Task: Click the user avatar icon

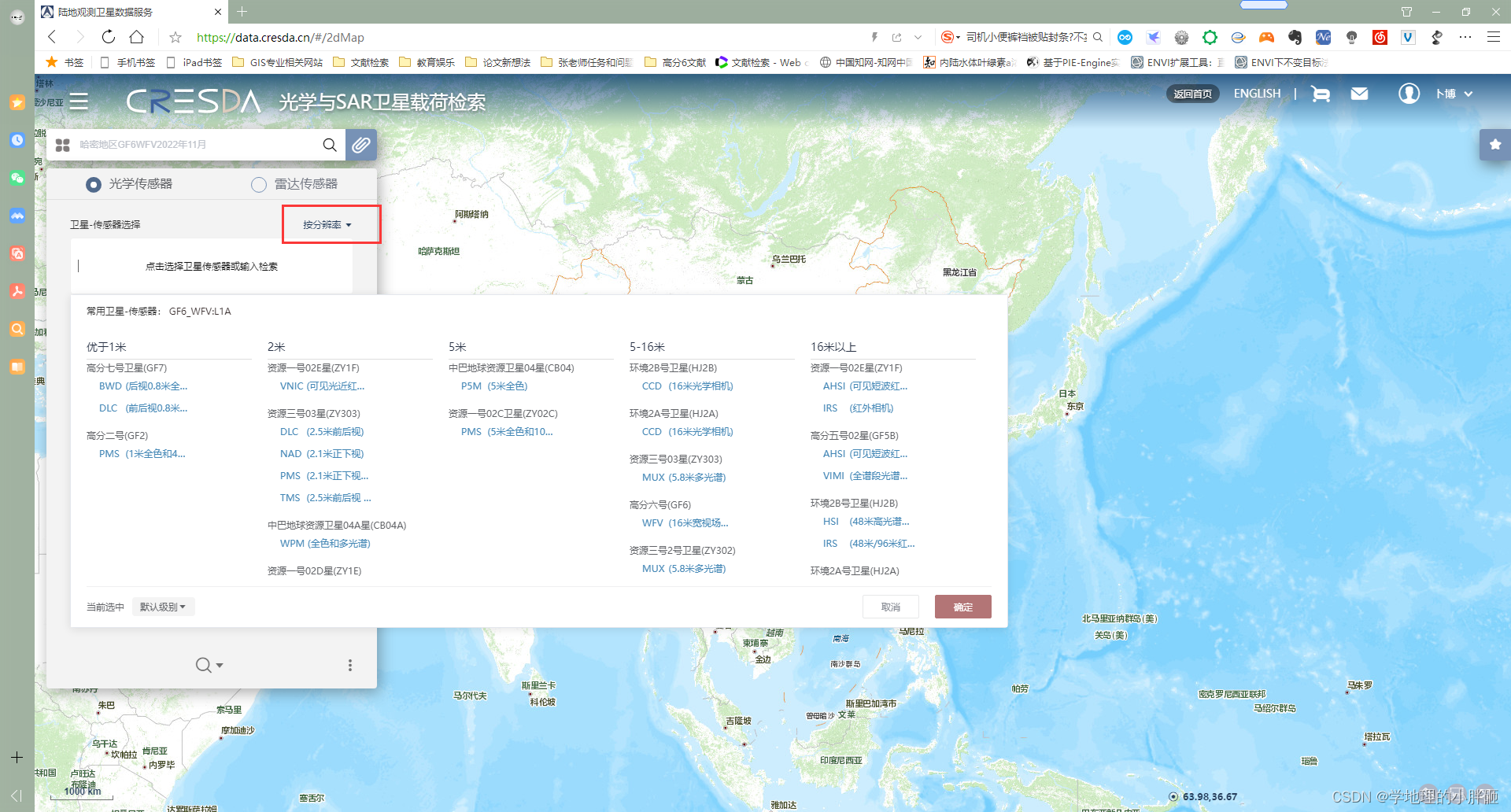Action: click(1409, 94)
